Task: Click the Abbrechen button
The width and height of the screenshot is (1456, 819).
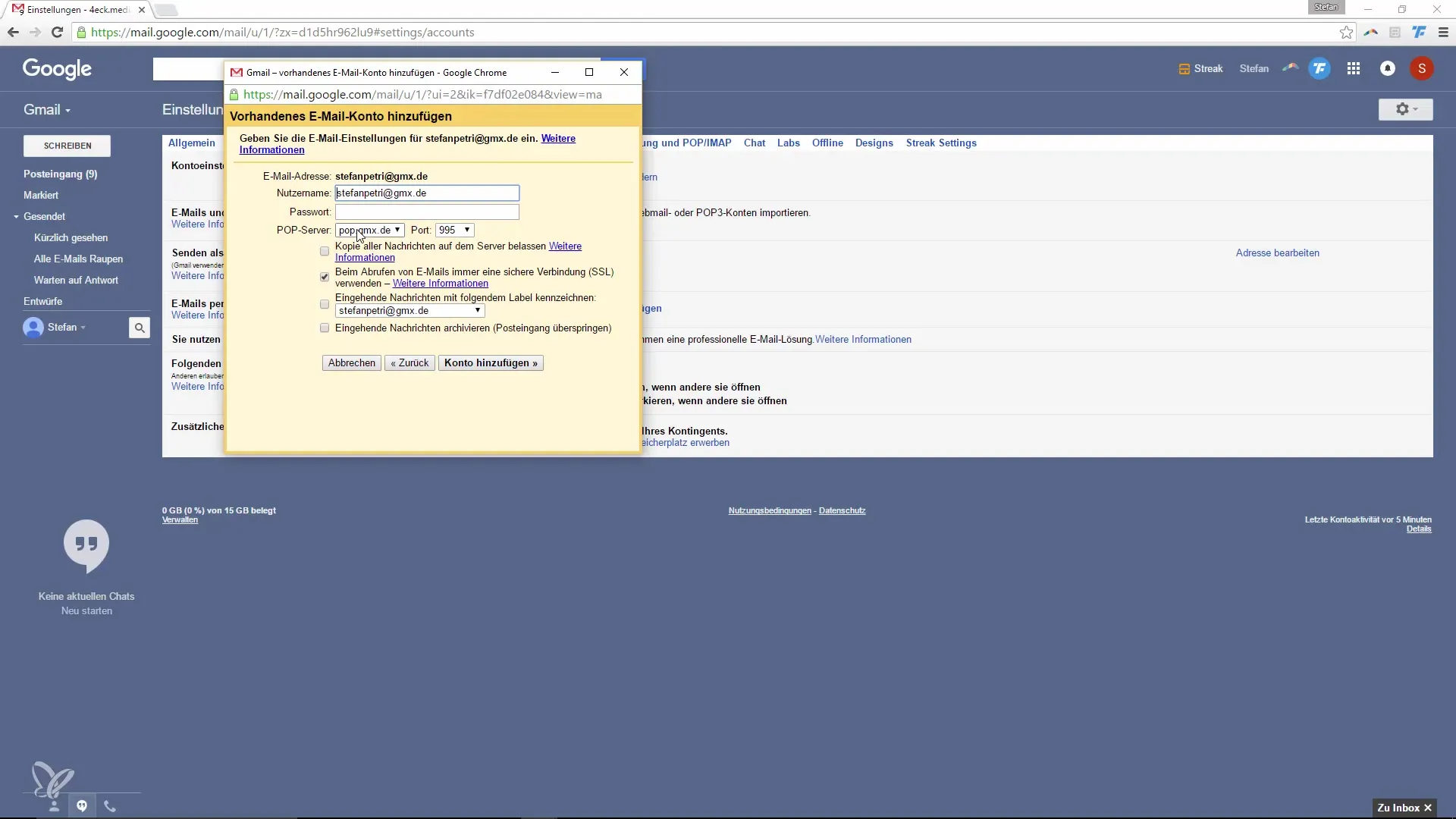Action: [351, 363]
